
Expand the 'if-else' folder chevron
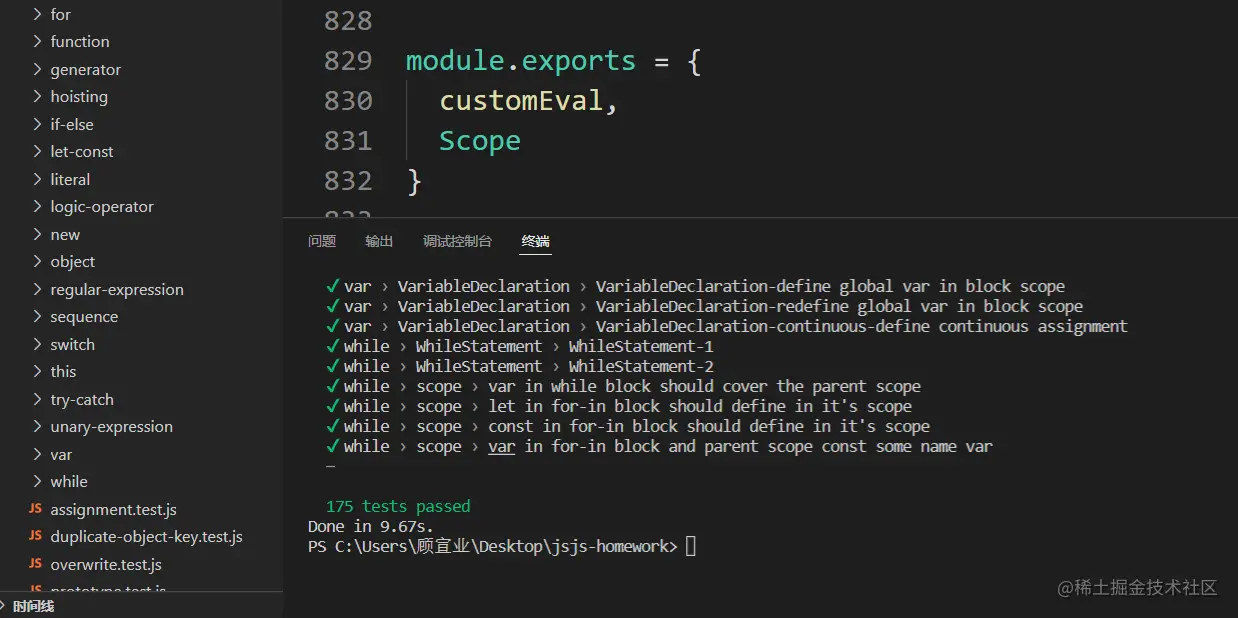(37, 124)
